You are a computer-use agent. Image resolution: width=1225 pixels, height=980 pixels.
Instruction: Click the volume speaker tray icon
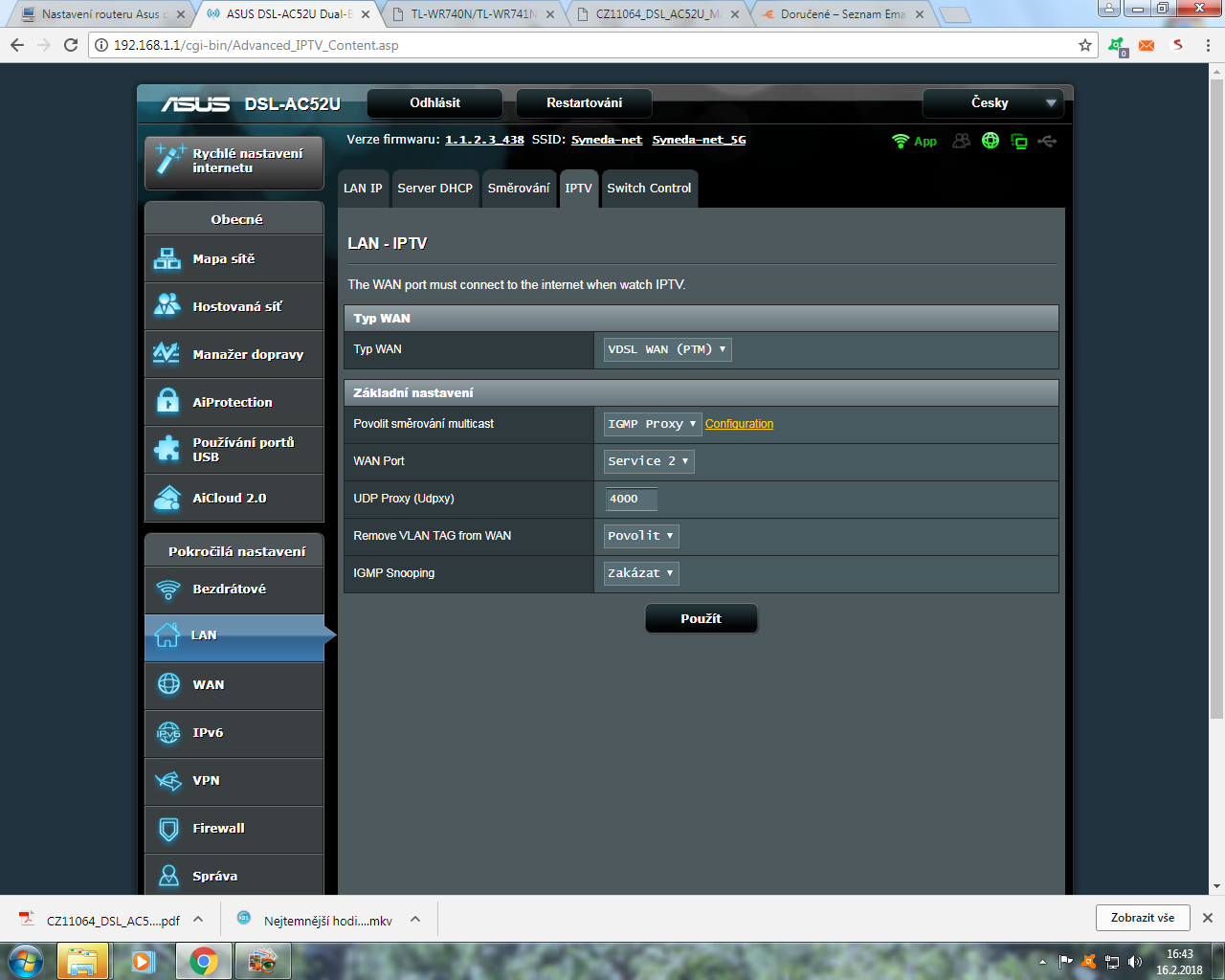click(1135, 962)
